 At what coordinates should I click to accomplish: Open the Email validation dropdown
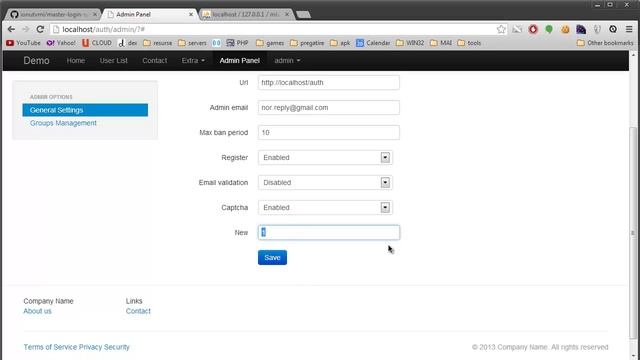click(x=325, y=182)
